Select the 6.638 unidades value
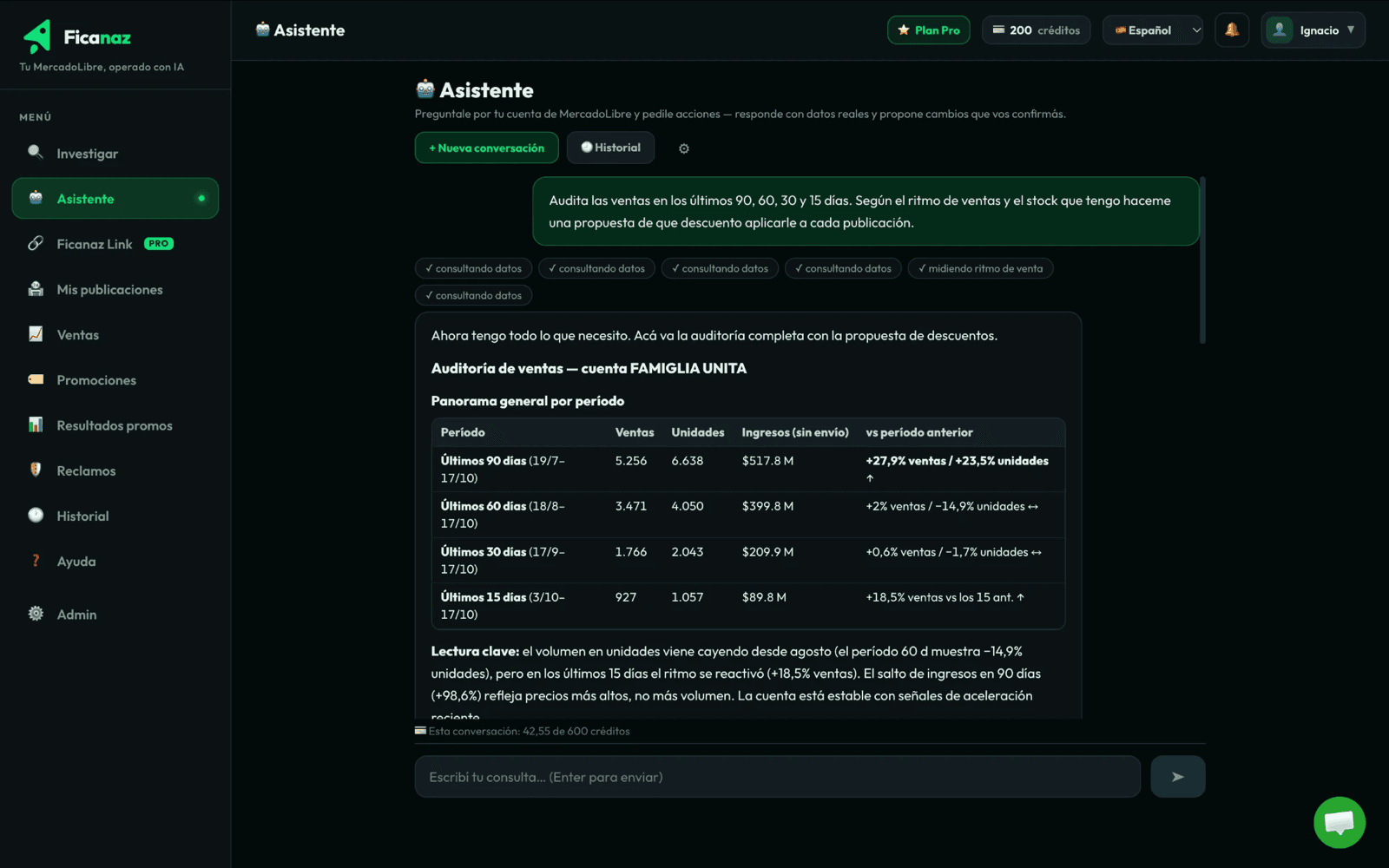 [x=688, y=461]
